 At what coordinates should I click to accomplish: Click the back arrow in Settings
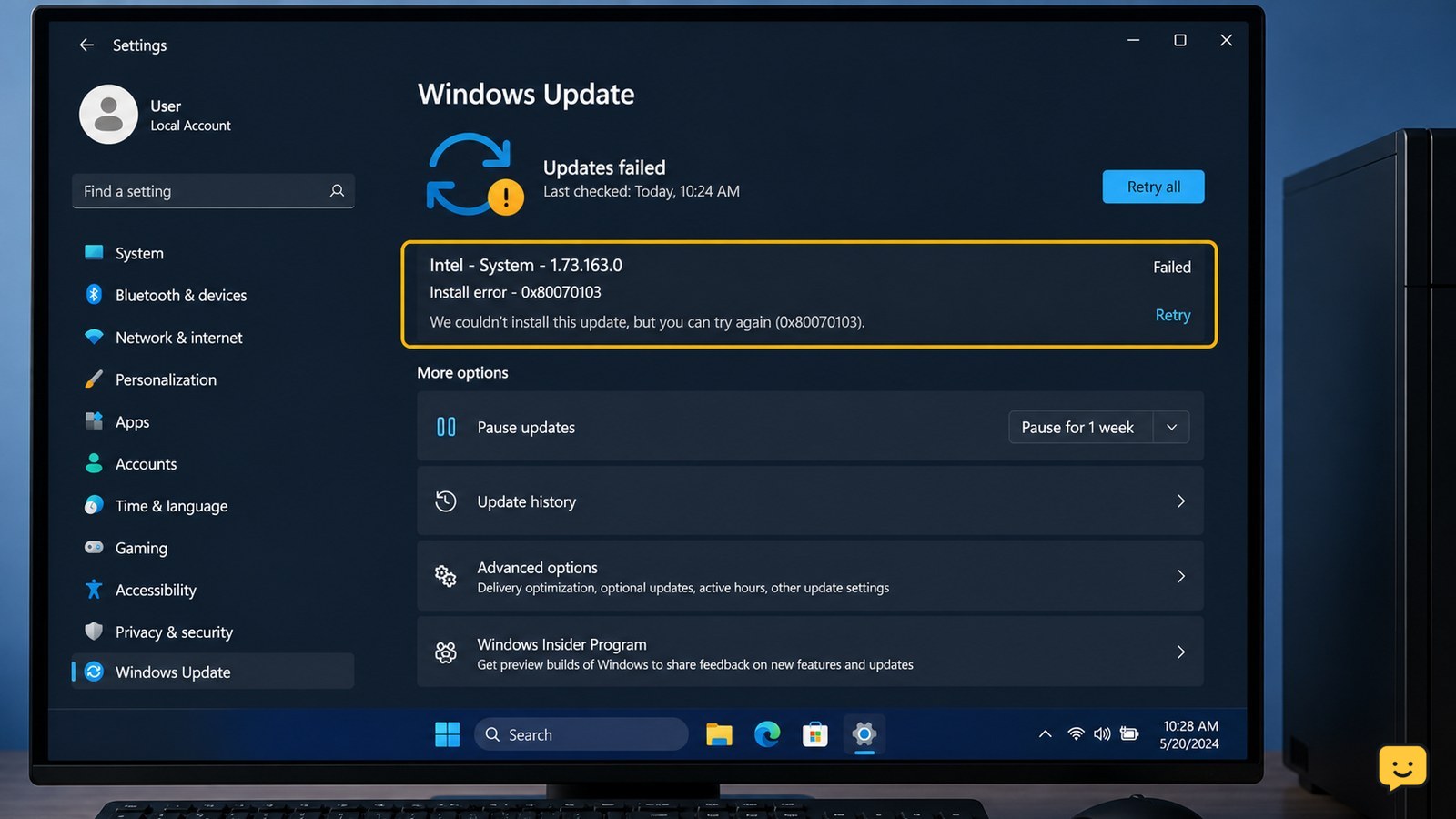86,45
